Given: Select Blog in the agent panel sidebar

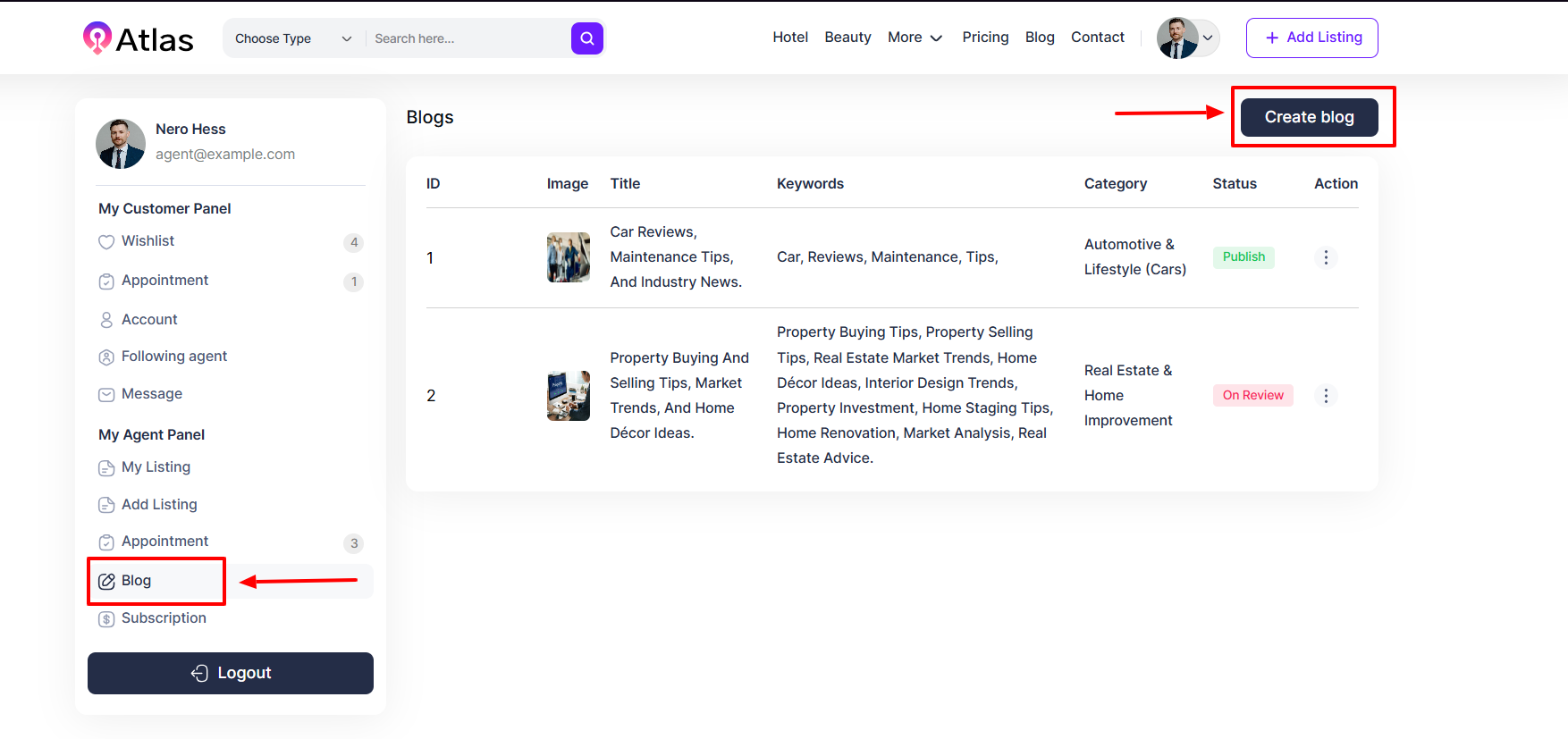Looking at the screenshot, I should (136, 581).
